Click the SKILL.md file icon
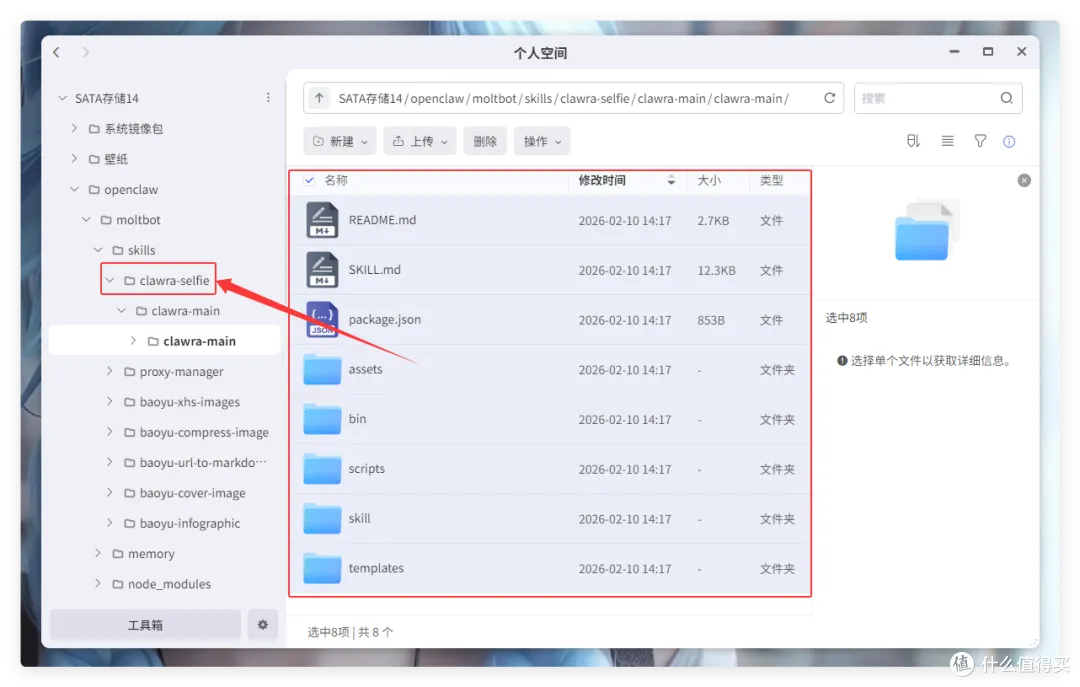Screen dimensions: 1080x687 coord(322,269)
